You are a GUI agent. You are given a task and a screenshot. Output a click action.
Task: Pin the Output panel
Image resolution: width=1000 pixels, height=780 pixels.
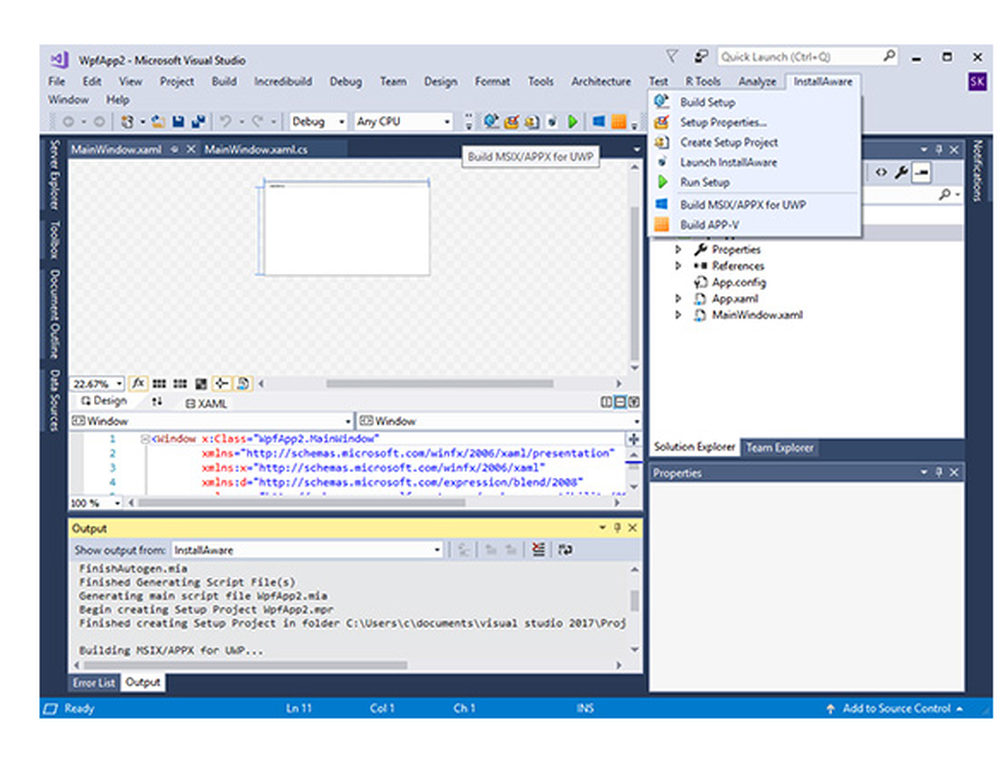(617, 527)
